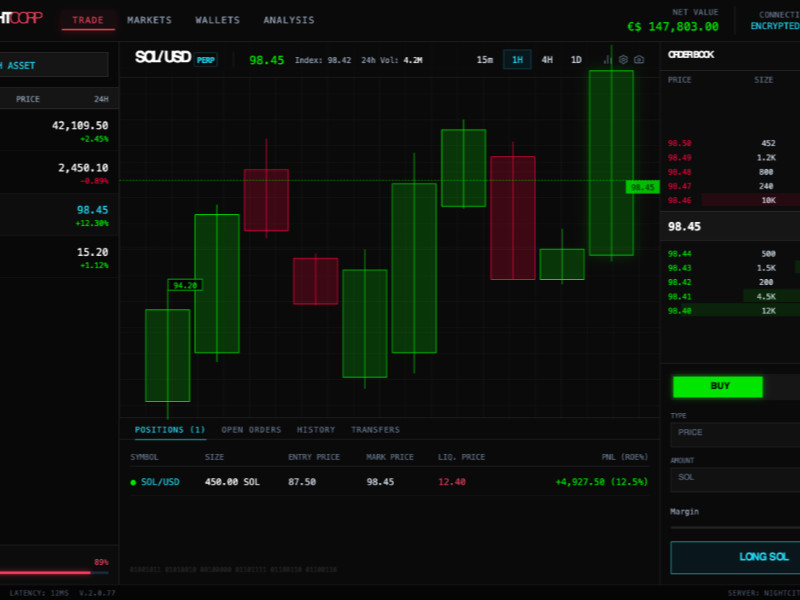
Task: Click the 98.45 price tag on chart
Action: tap(641, 187)
